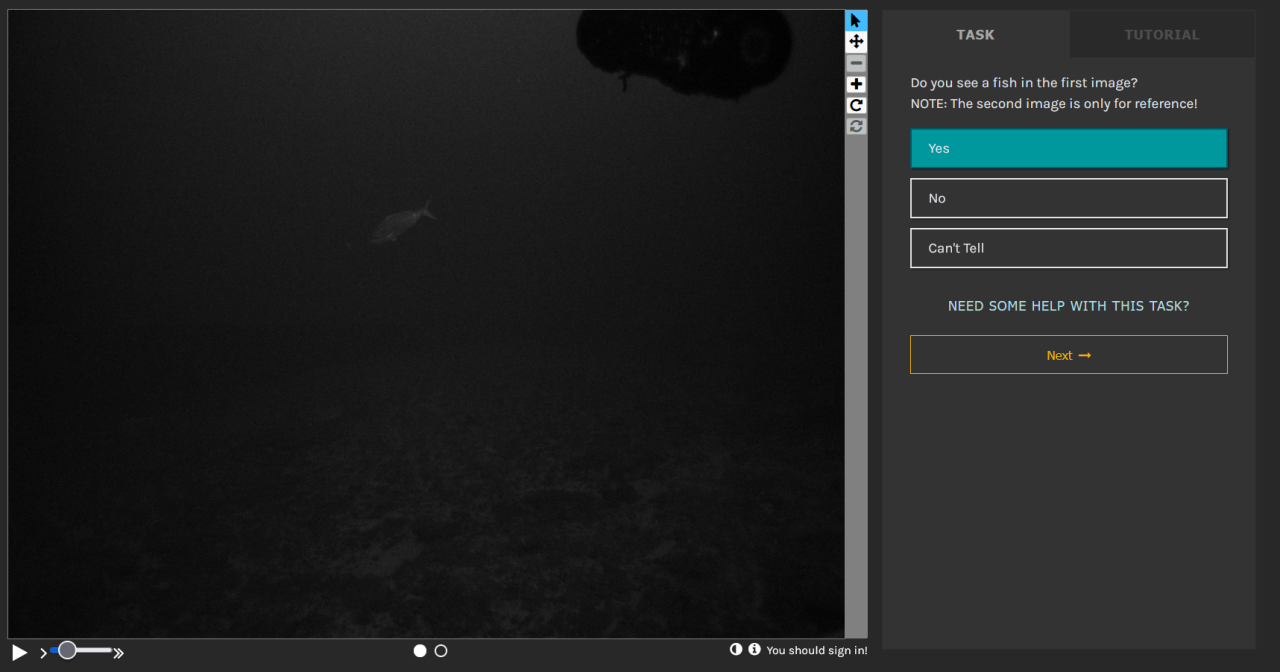Open 'Need some help with this task?'
The width and height of the screenshot is (1280, 672).
(1068, 306)
